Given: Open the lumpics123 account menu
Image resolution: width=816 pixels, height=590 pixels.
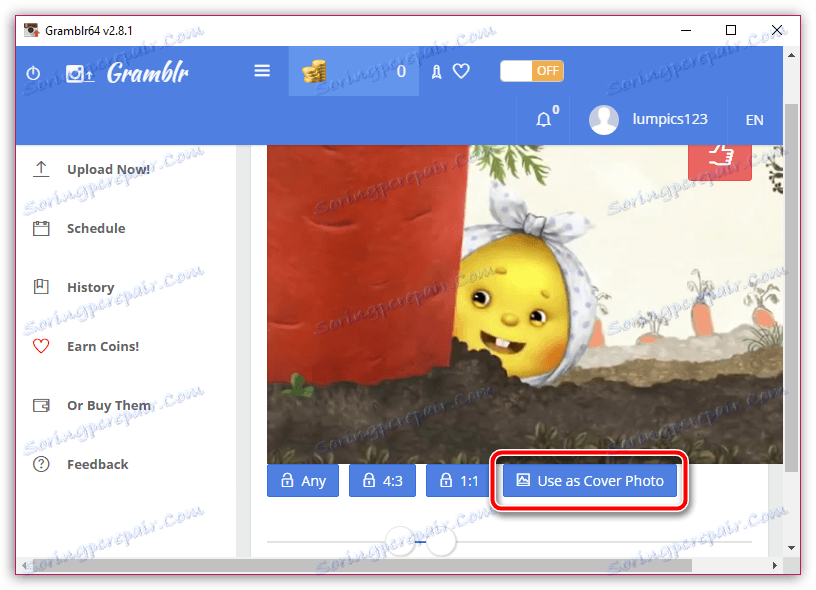Looking at the screenshot, I should point(670,119).
